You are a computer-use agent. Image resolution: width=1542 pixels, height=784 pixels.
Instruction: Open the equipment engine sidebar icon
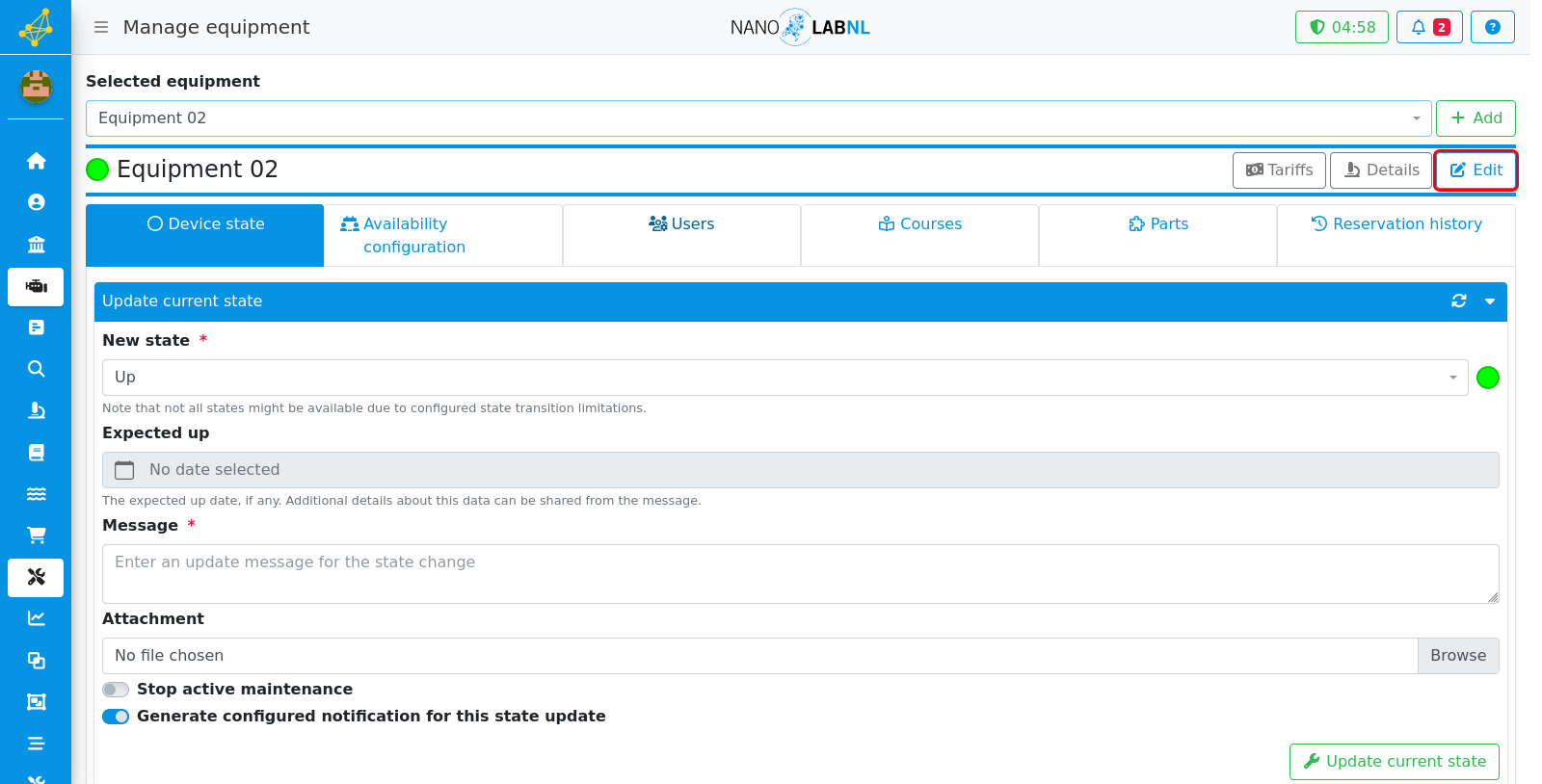click(36, 287)
